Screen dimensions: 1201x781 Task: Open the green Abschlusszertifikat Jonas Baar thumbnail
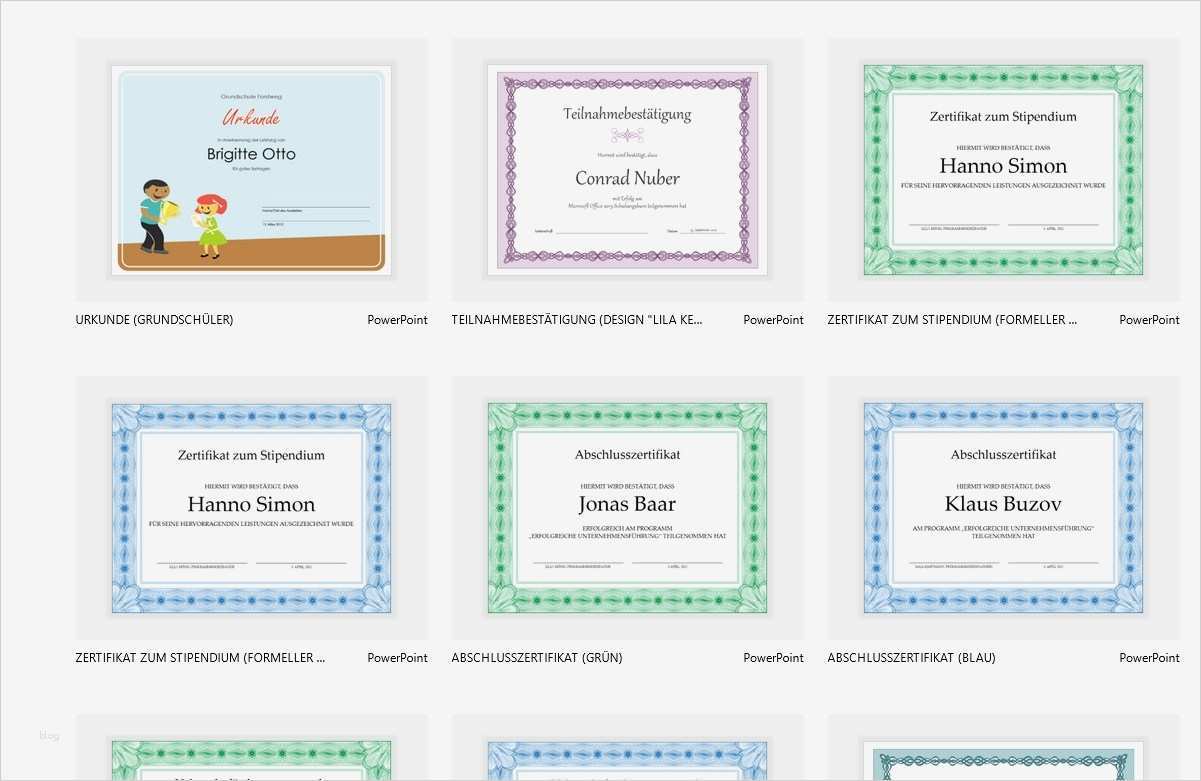point(627,508)
